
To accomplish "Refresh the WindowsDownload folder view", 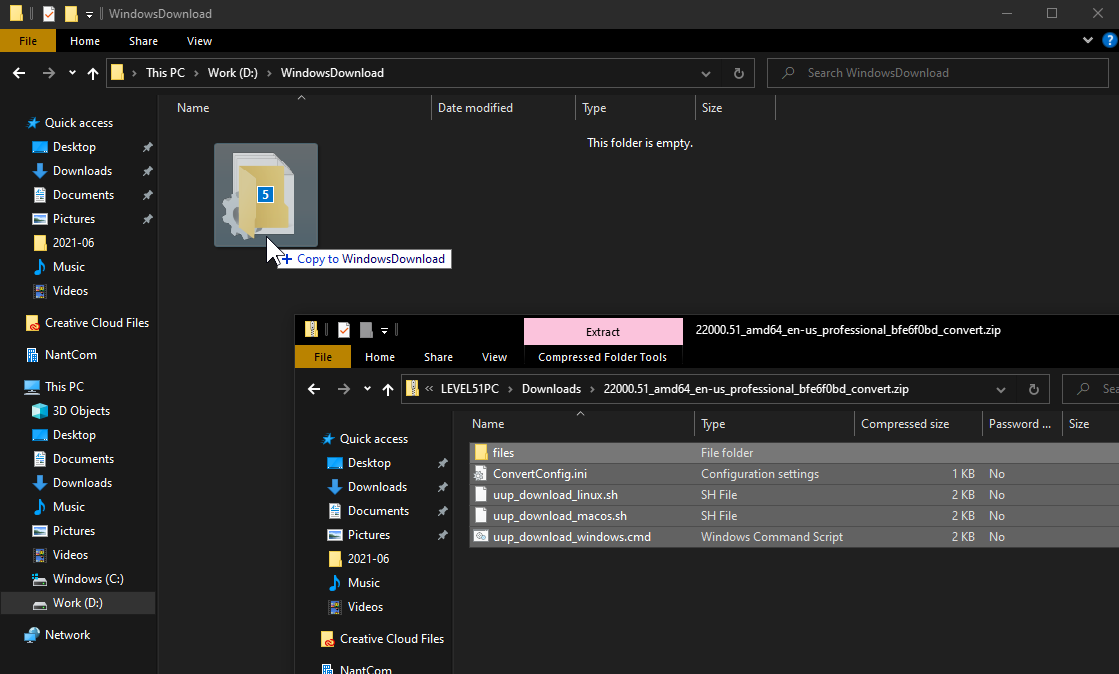I will pyautogui.click(x=738, y=73).
